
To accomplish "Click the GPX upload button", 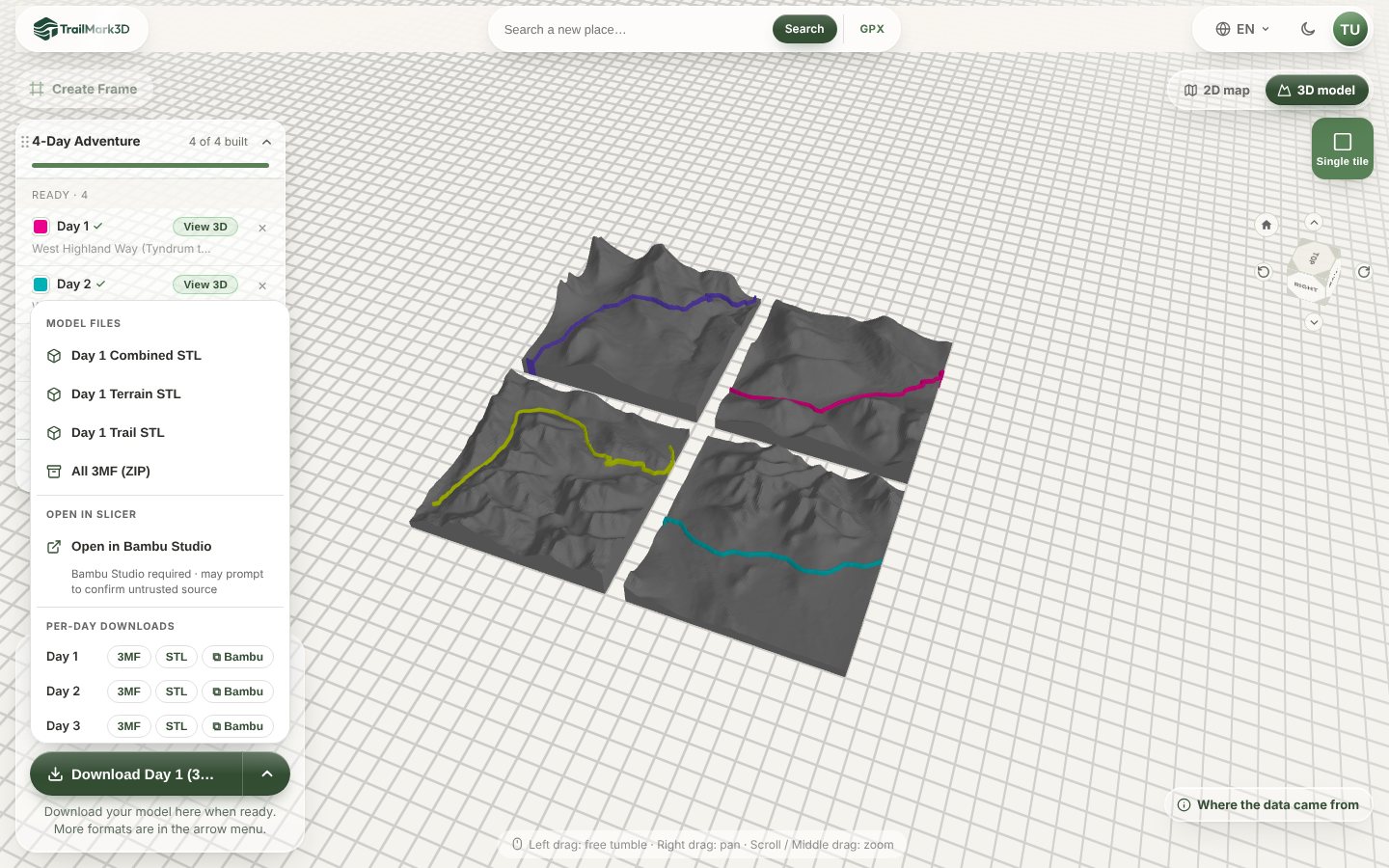I will [872, 29].
